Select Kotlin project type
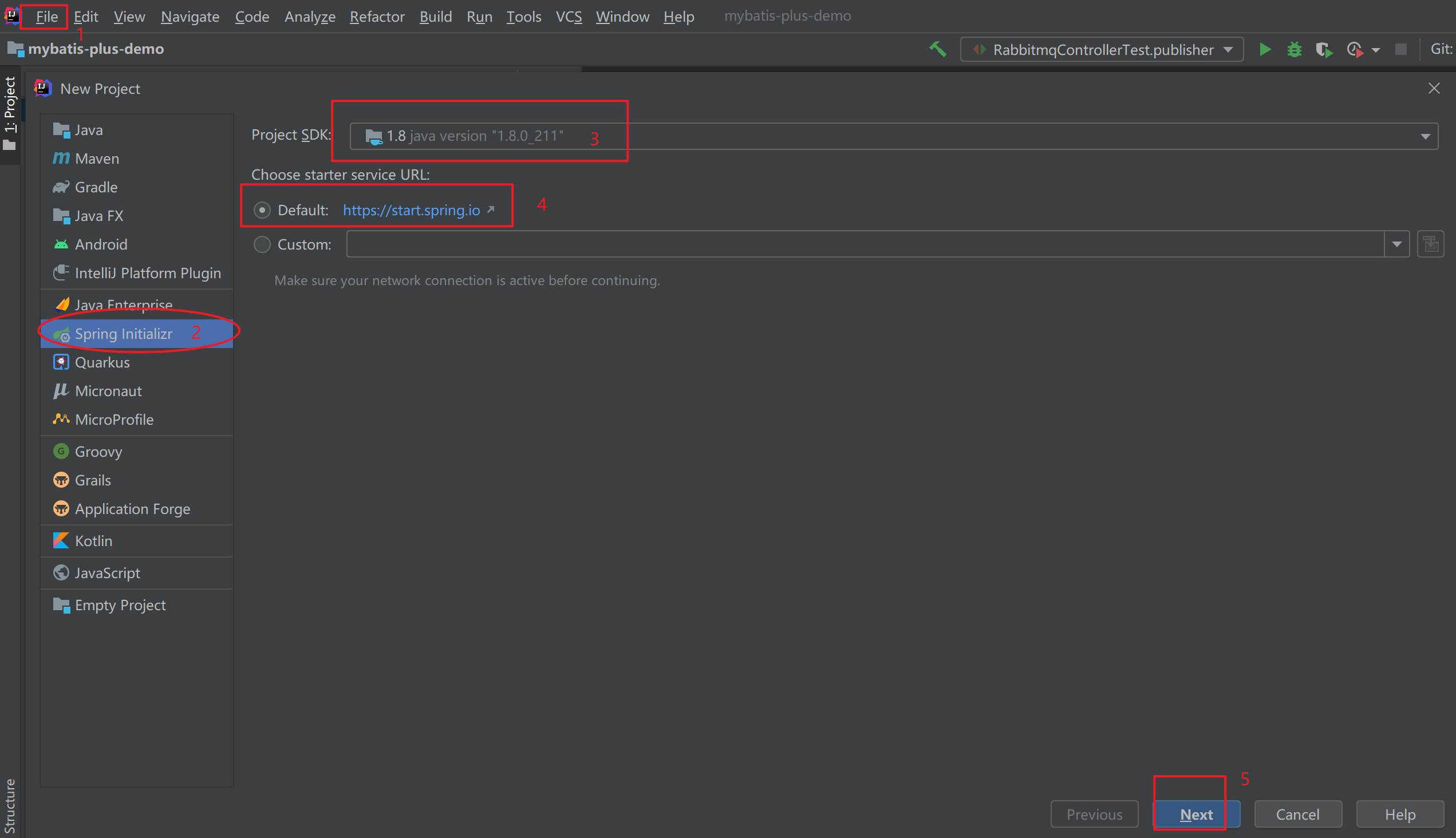Screen dimensions: 1456x838 (x=137, y=541)
